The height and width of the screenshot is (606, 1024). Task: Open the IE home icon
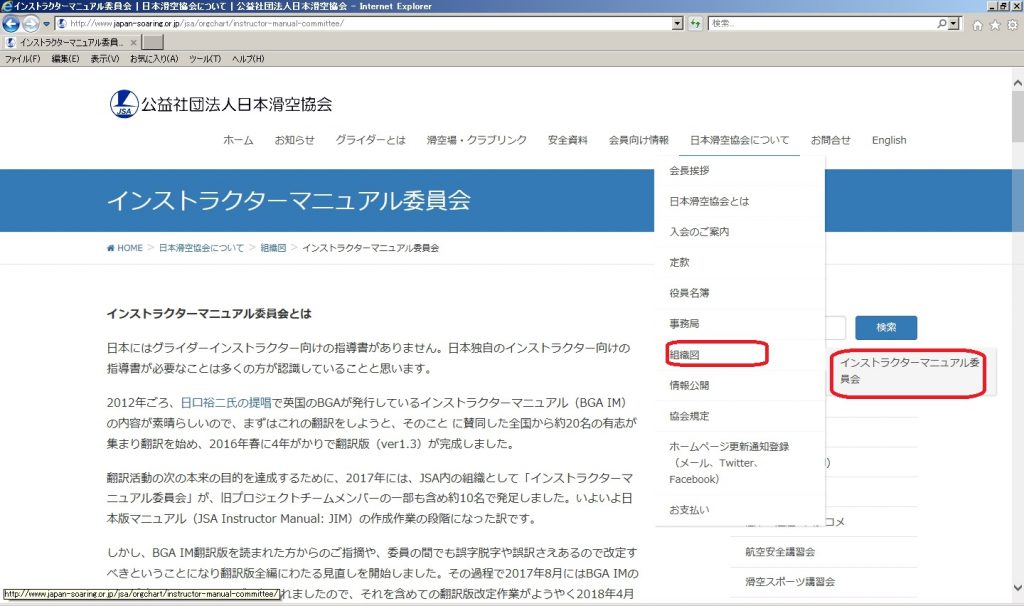[978, 25]
